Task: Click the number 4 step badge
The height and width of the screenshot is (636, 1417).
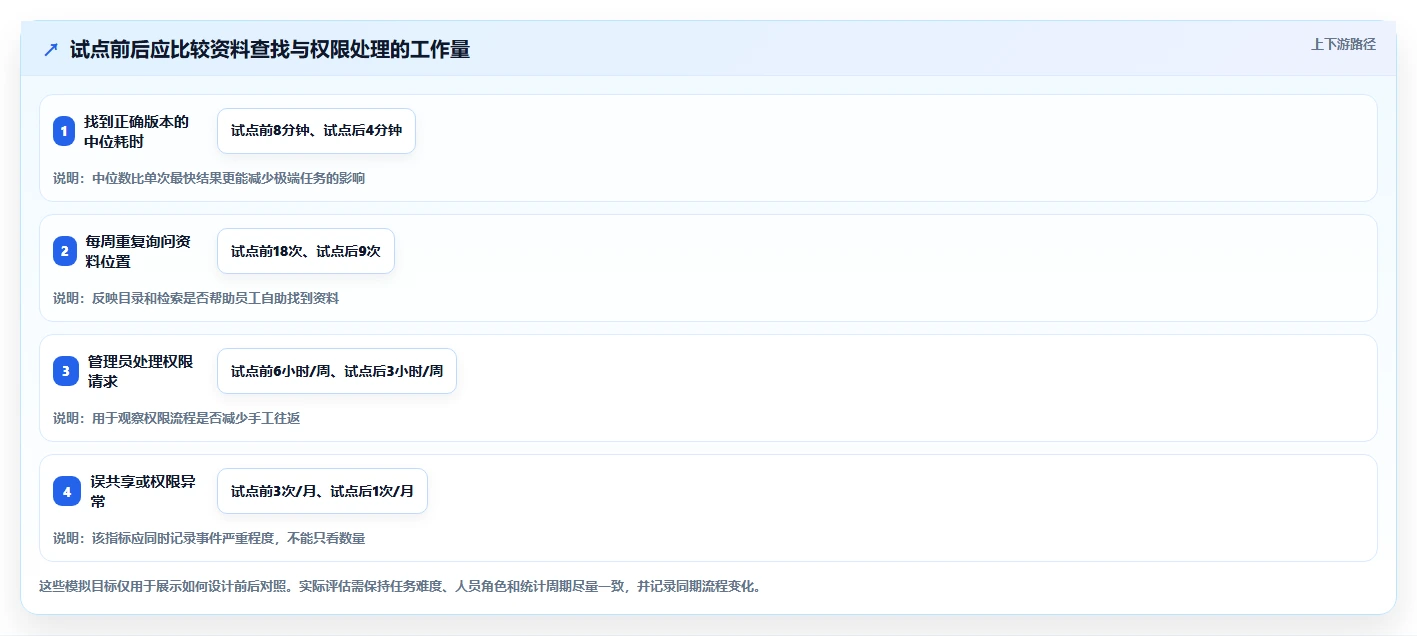Action: (67, 491)
